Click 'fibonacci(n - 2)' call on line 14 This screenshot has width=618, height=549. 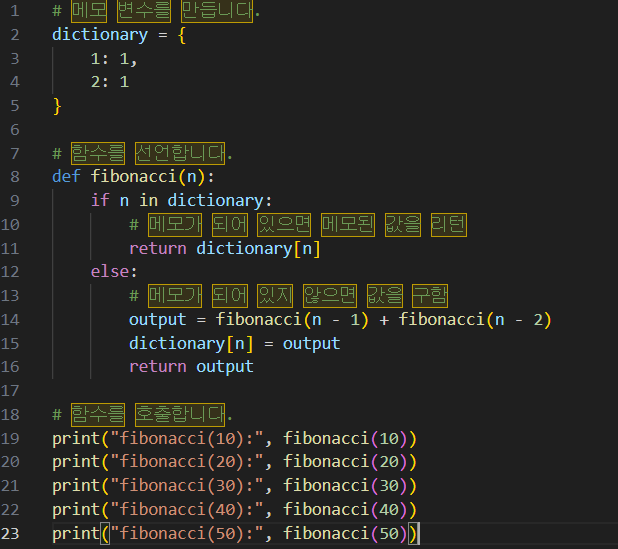click(475, 320)
